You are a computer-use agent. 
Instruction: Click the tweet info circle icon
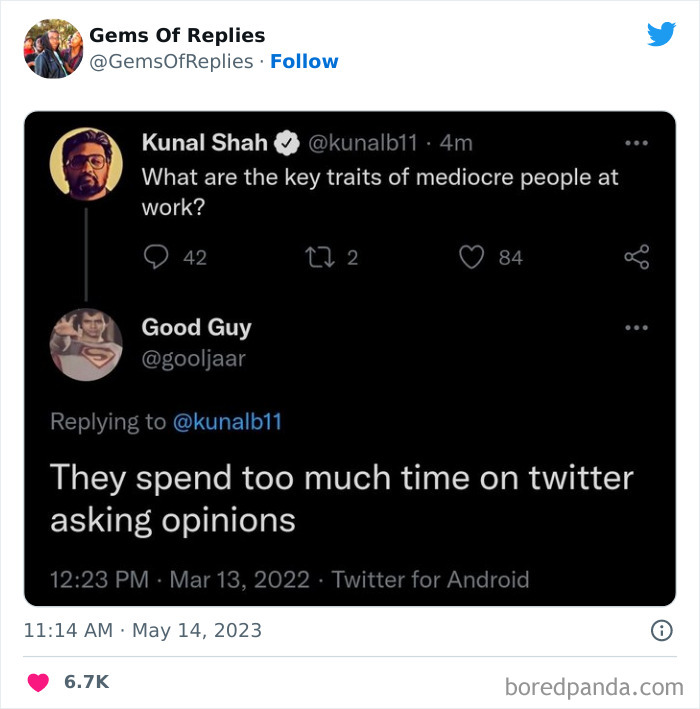661,630
